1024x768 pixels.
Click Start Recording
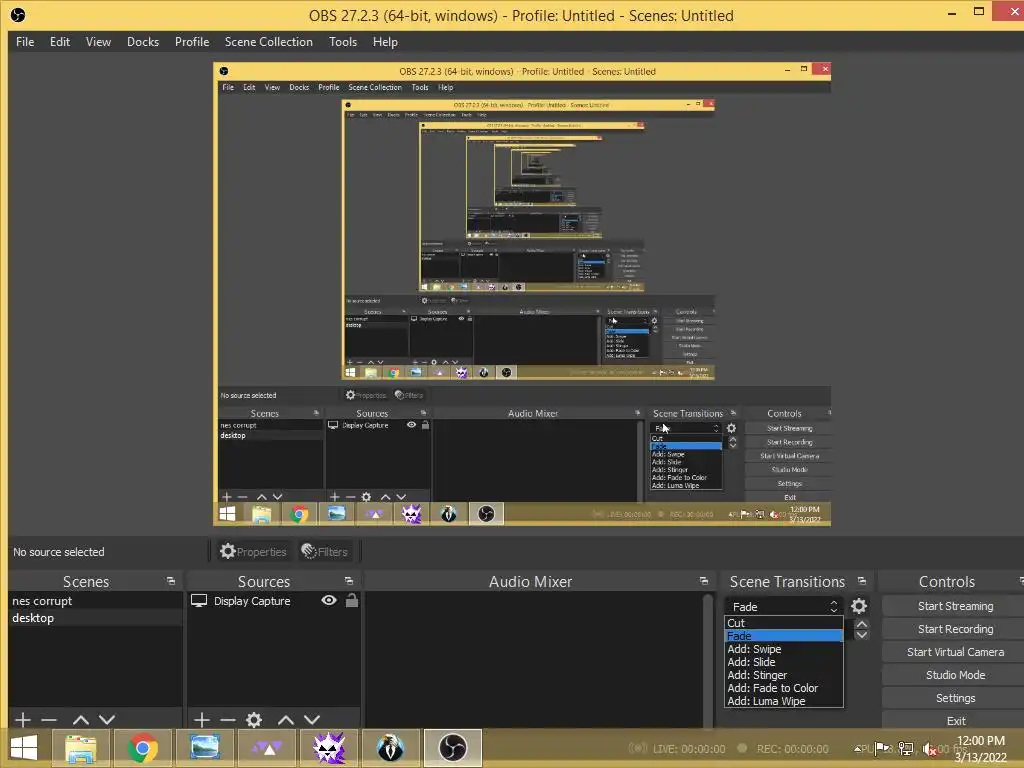click(x=955, y=629)
